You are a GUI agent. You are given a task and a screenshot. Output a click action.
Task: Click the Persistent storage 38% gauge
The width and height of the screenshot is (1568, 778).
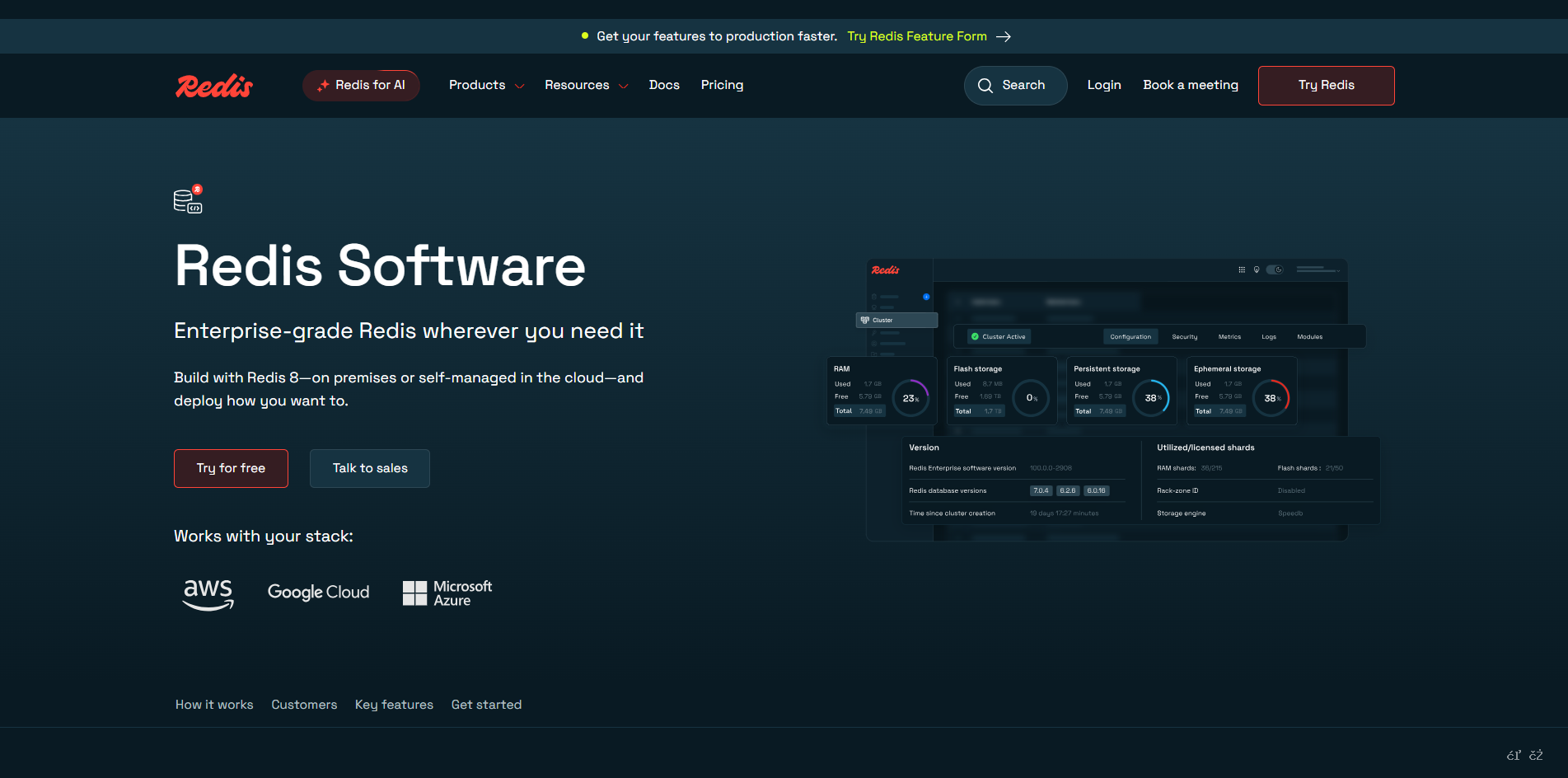1151,398
